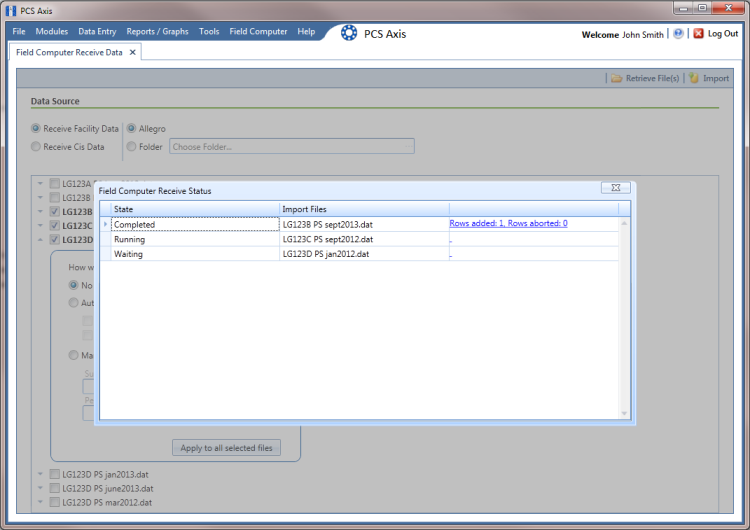Tick LG123D PS june2013.dat checkbox

click(x=55, y=488)
